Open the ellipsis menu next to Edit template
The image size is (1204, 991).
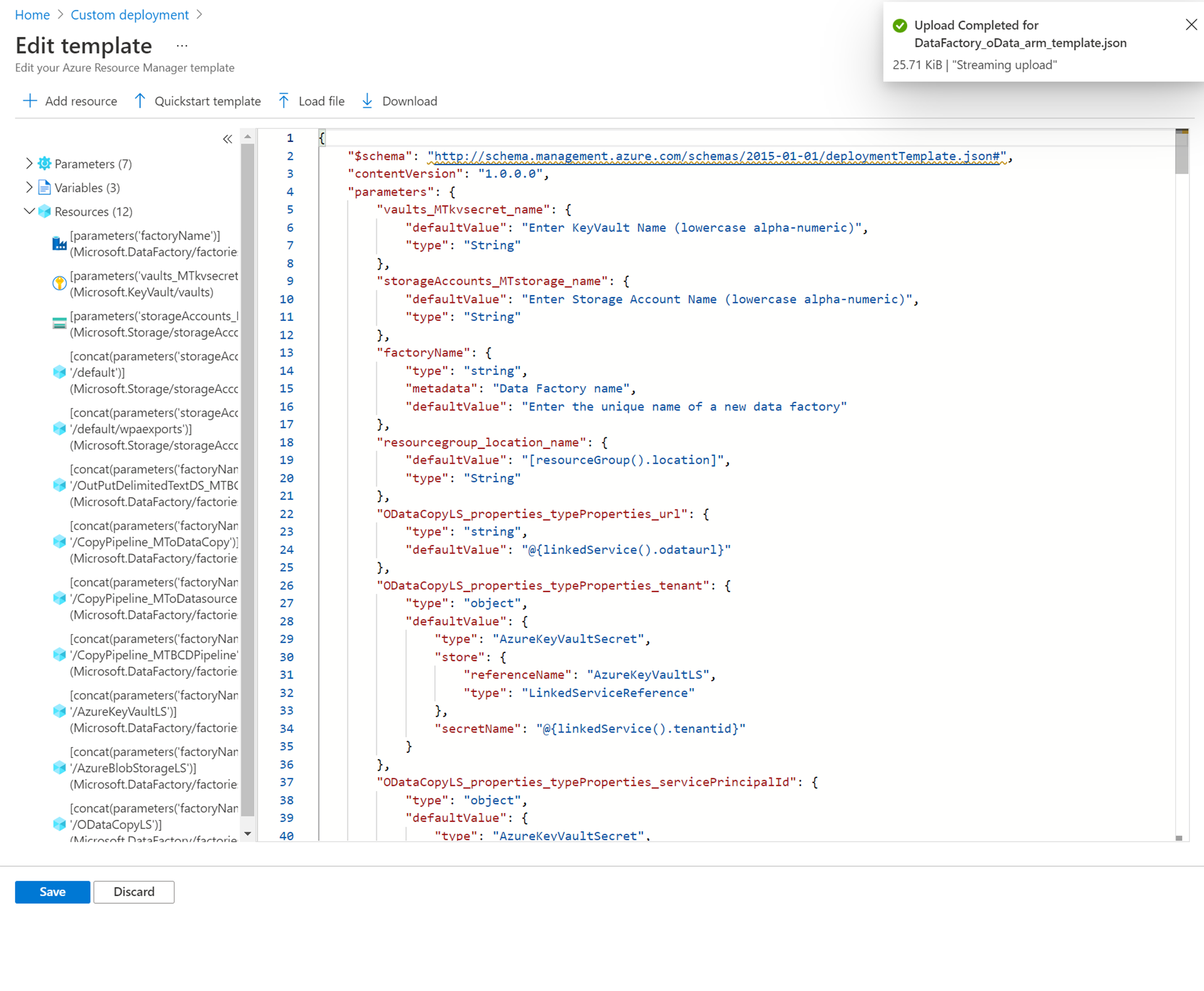click(x=182, y=46)
